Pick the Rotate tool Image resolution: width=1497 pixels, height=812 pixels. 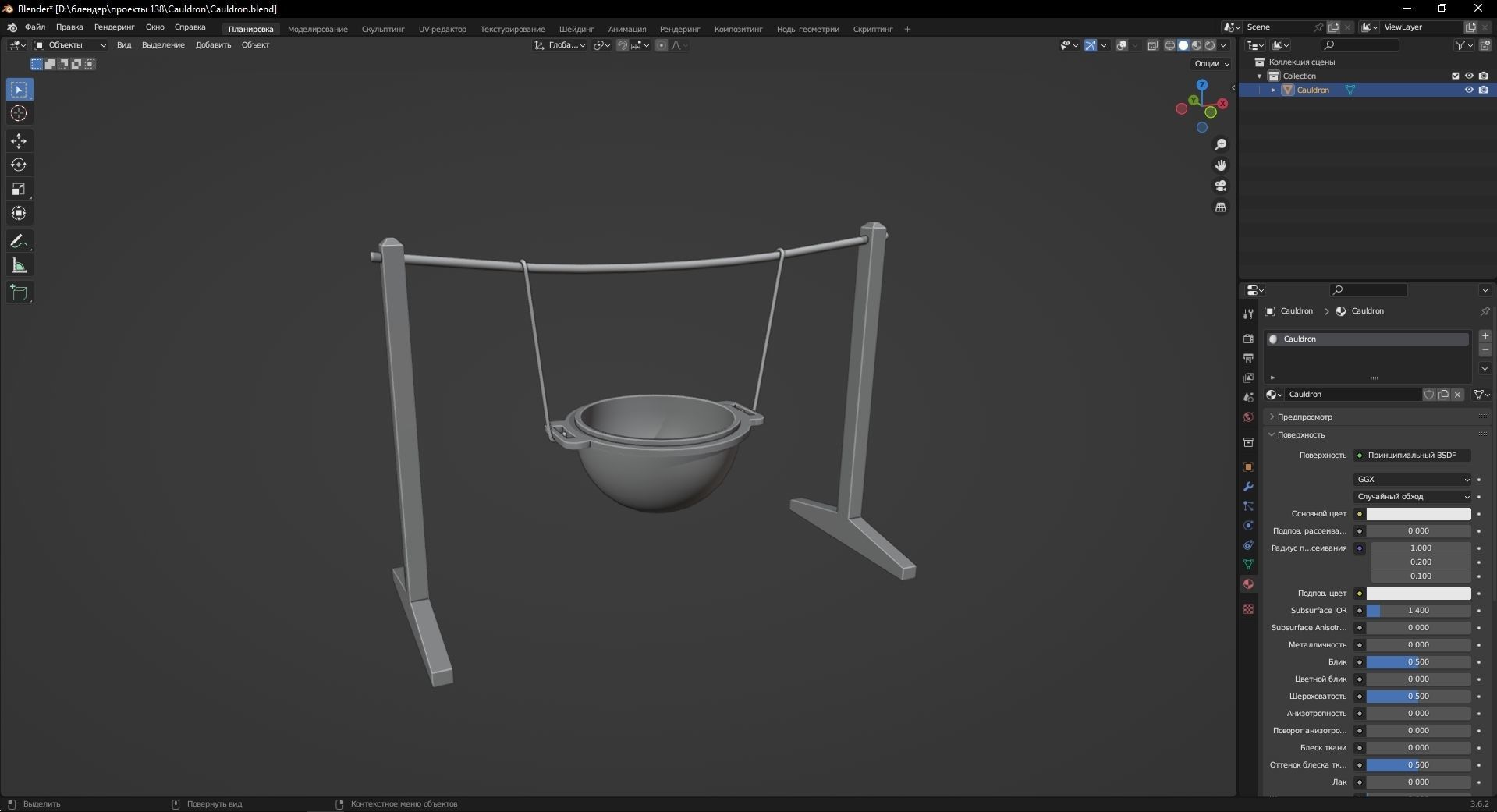pyautogui.click(x=20, y=165)
